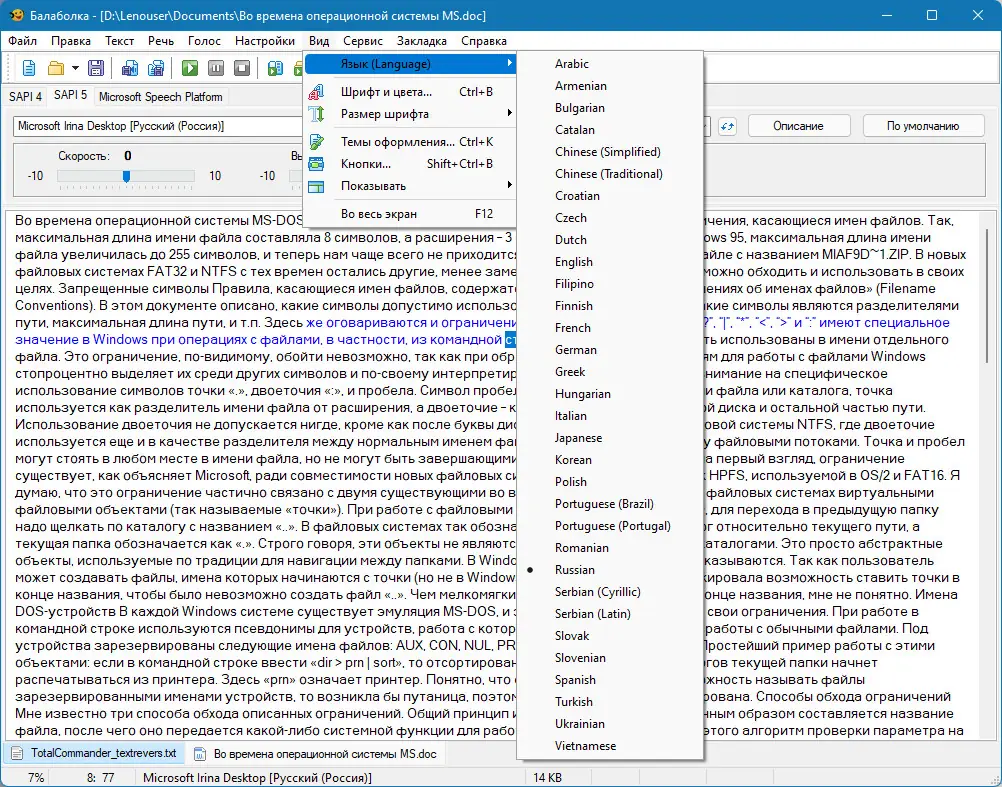
Task: Click the По умолчанию button
Action: 922,126
